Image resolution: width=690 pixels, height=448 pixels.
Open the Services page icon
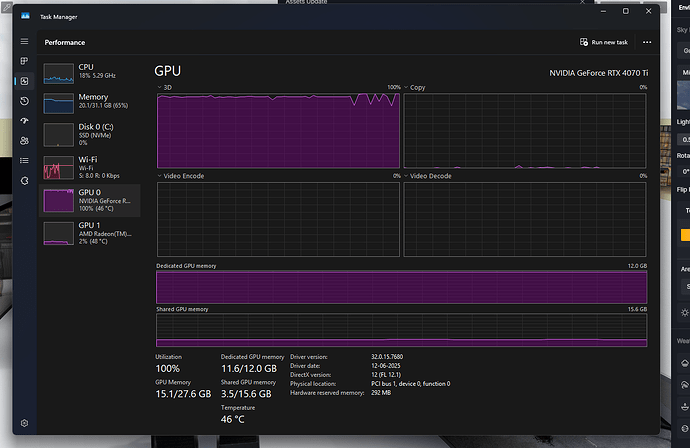(x=24, y=181)
